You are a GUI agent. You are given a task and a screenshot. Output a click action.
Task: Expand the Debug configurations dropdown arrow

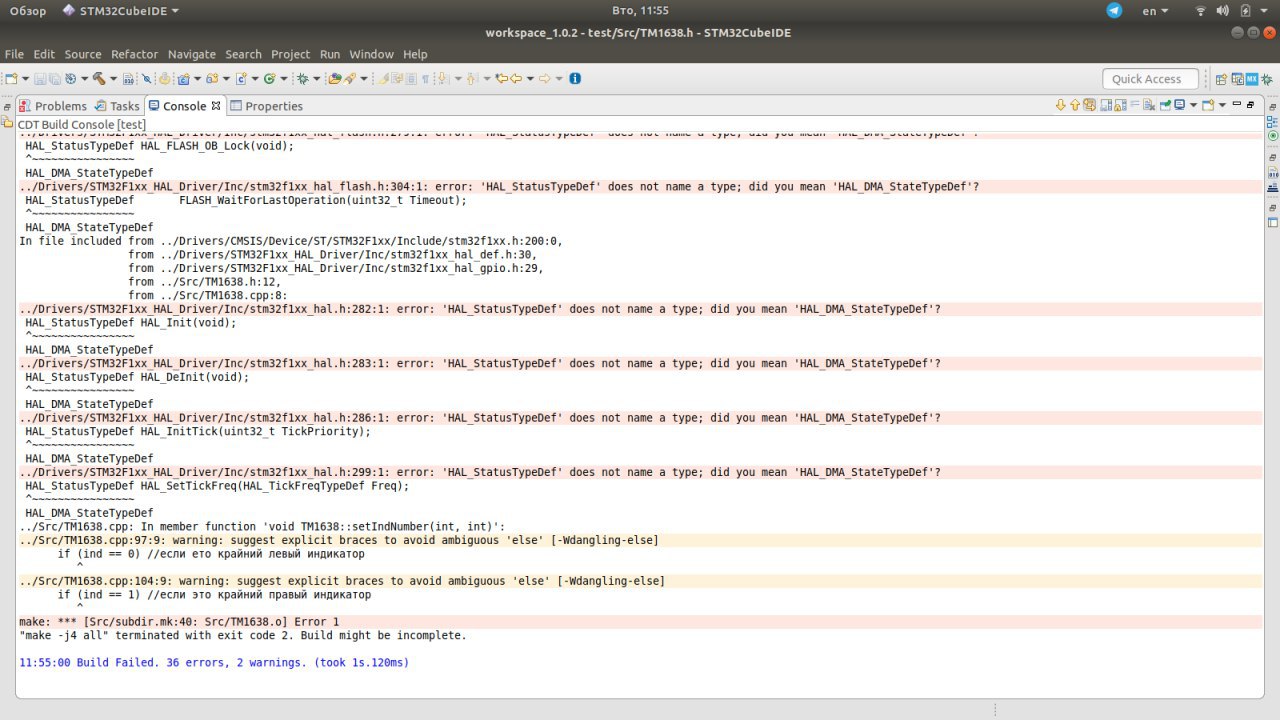click(x=316, y=79)
